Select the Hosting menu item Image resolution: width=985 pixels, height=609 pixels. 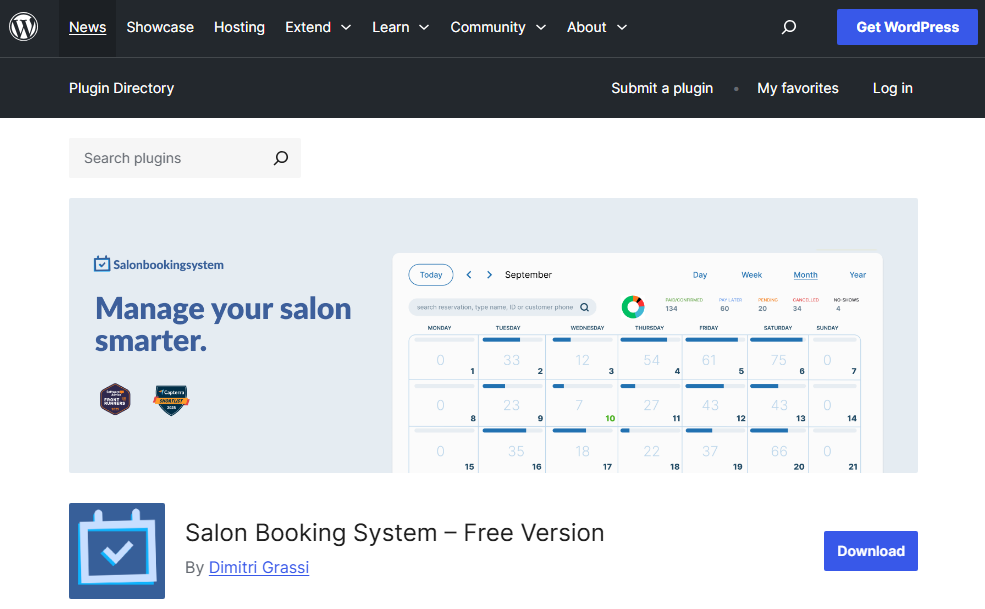click(x=239, y=27)
